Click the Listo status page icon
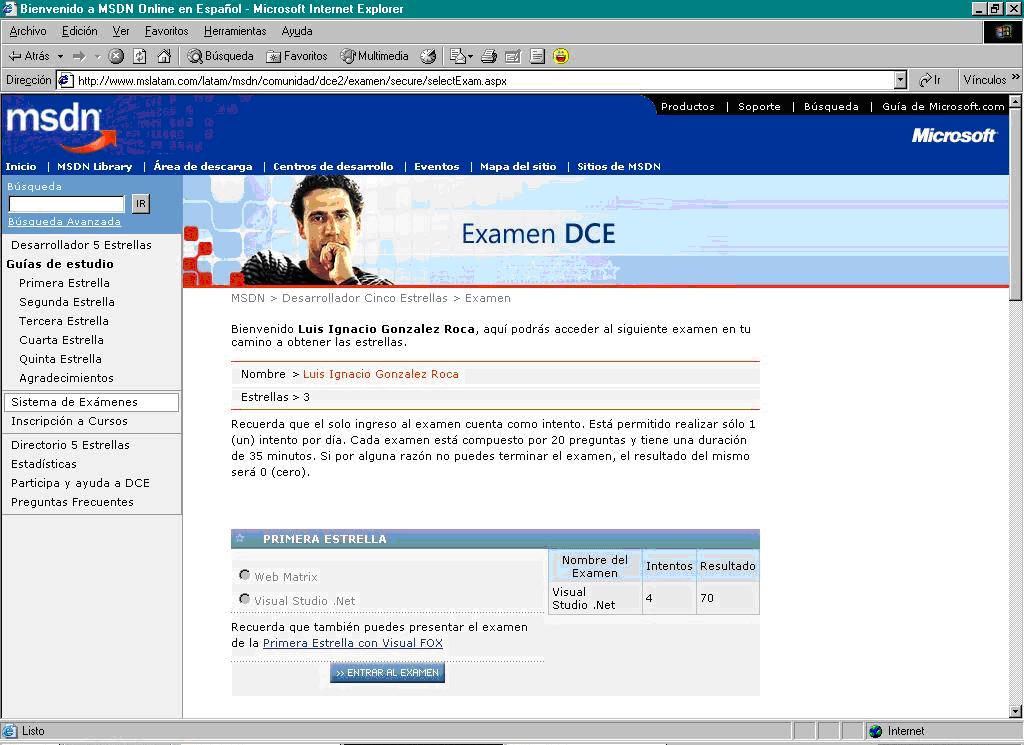Screen dimensions: 1024x745 point(9,731)
